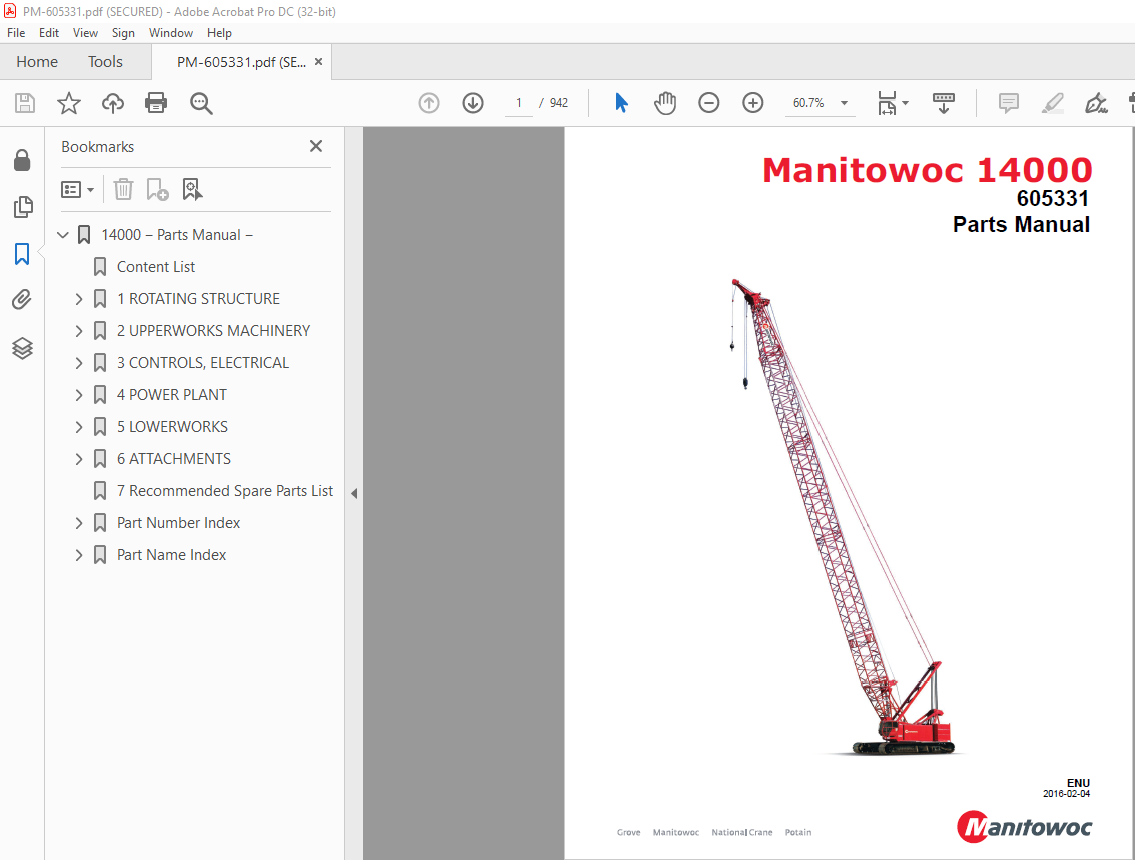Expand 4 POWER PLANT bookmark
The width and height of the screenshot is (1135, 860).
pos(79,395)
